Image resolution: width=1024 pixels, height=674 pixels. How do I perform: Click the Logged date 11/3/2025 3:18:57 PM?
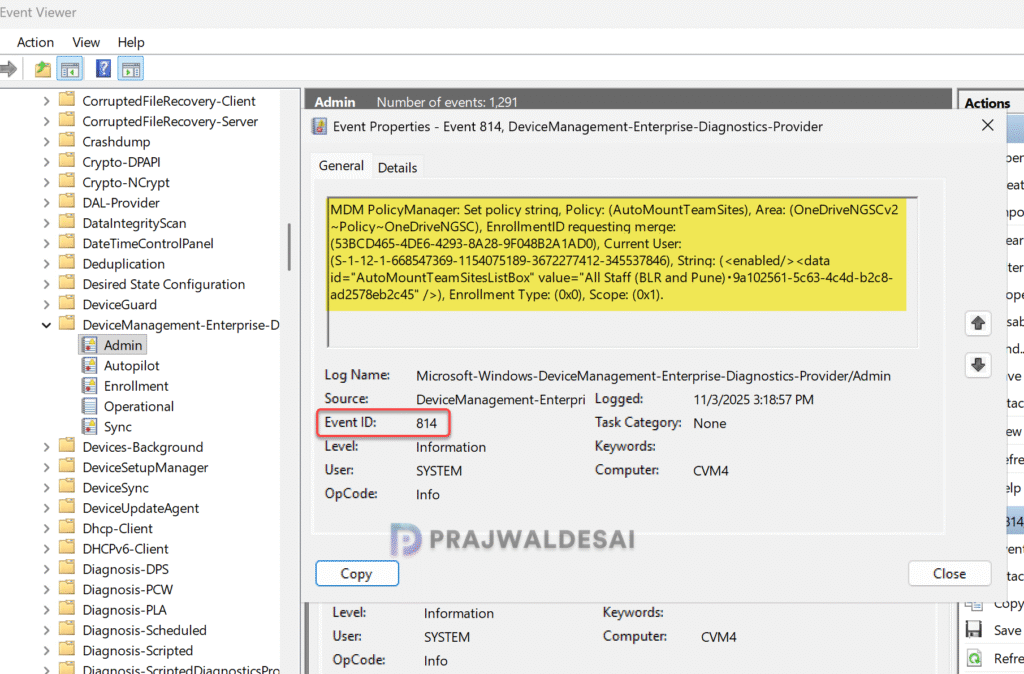(754, 400)
